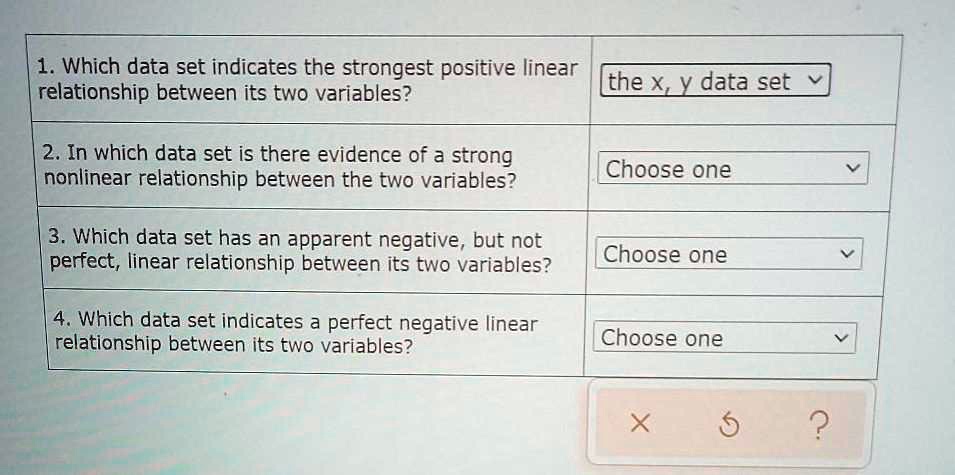
Task: Click the number '1.' question label
Action: point(45,68)
